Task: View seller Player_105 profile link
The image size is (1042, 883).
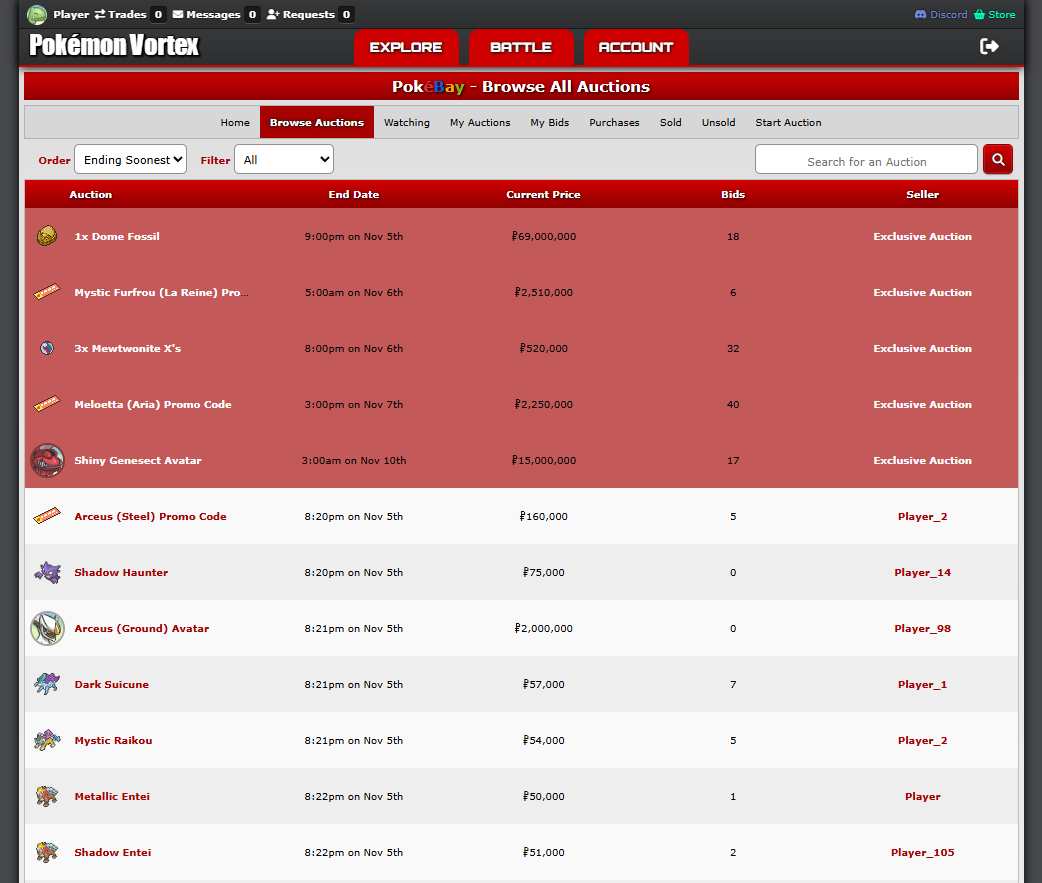Action: coord(922,853)
